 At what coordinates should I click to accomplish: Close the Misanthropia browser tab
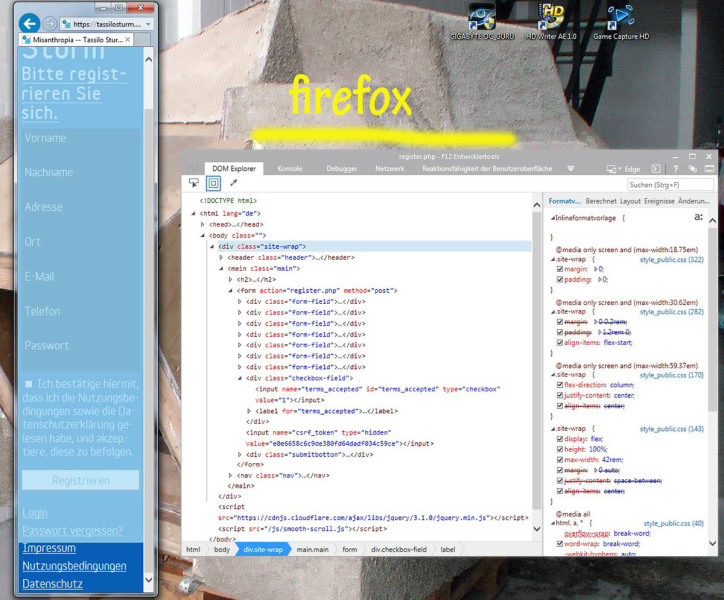coord(128,39)
